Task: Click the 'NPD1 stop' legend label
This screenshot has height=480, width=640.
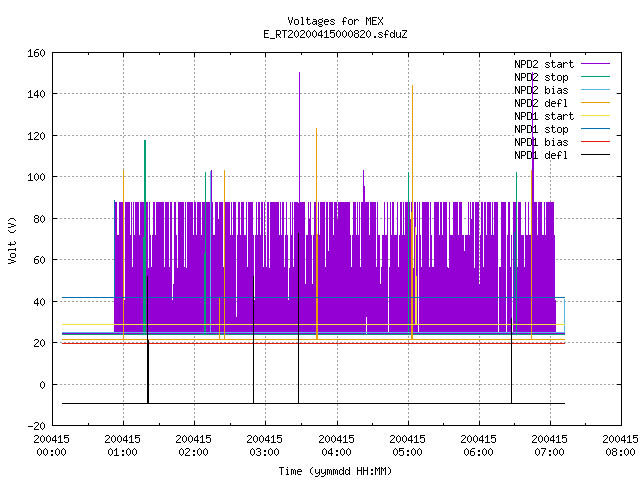Action: click(541, 129)
